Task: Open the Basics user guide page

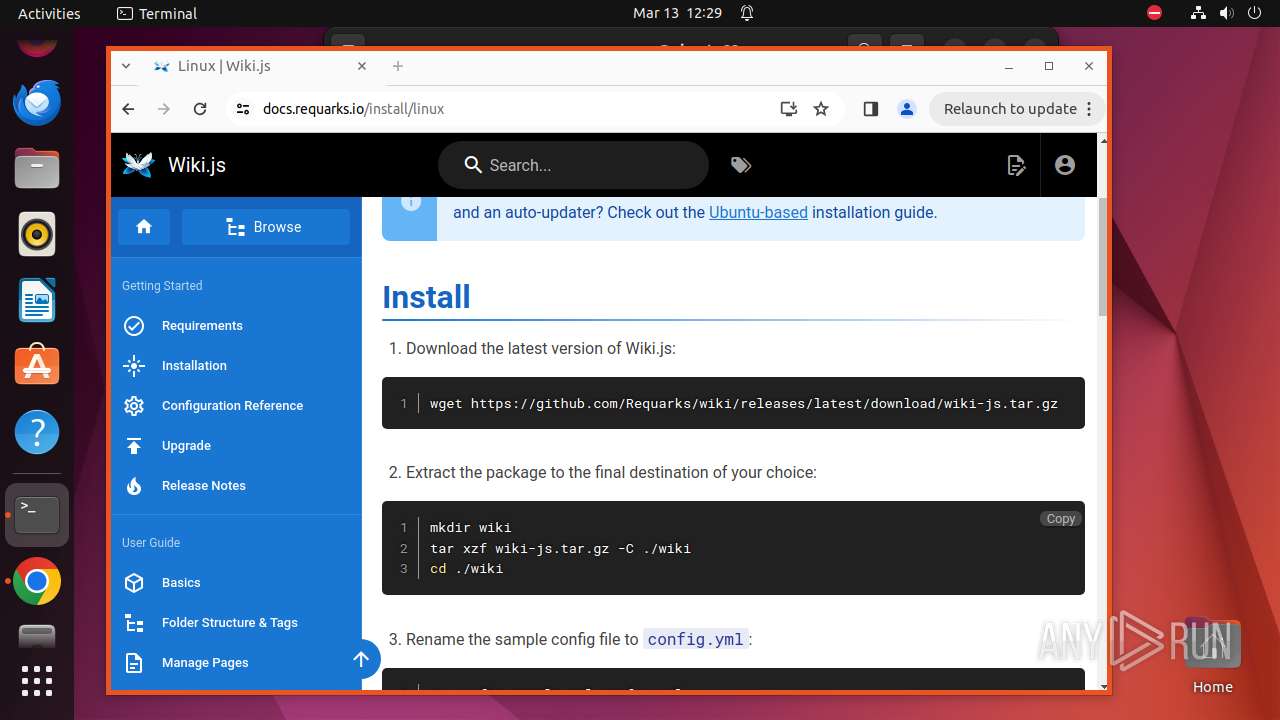Action: (181, 583)
